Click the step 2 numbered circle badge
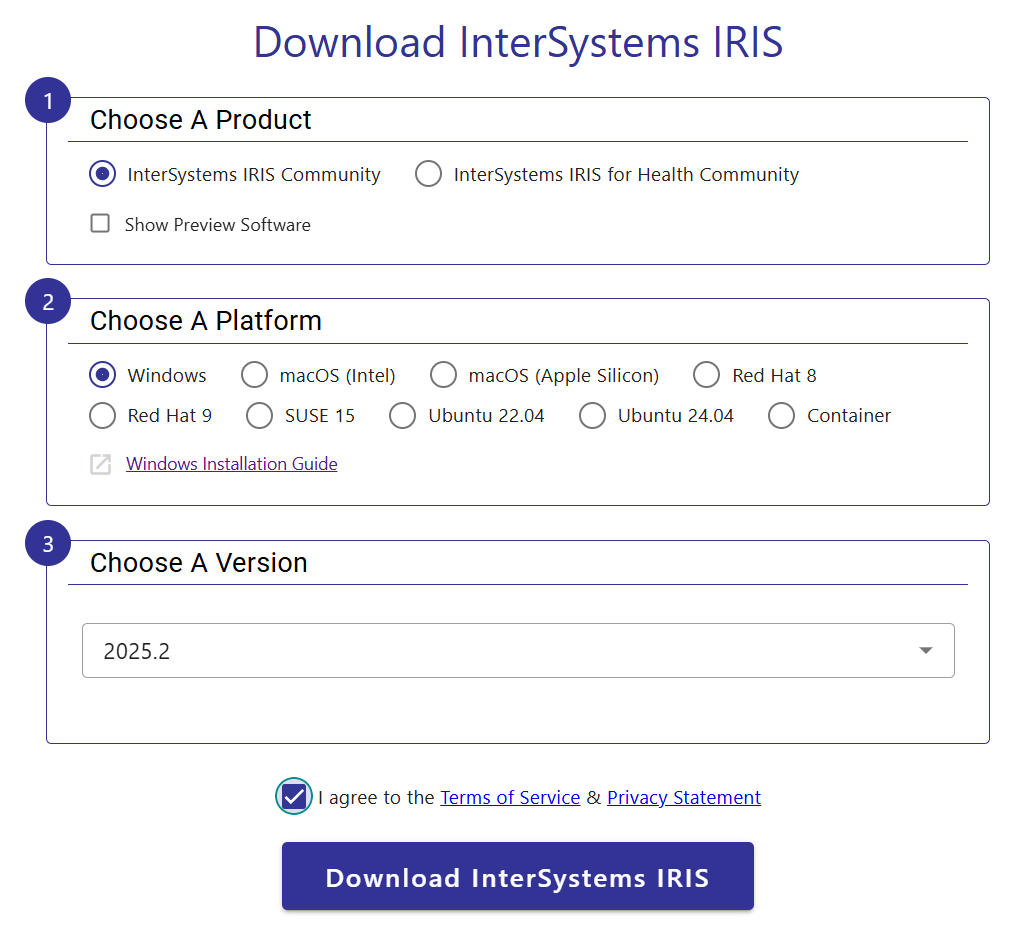This screenshot has height=929, width=1022. (x=47, y=301)
